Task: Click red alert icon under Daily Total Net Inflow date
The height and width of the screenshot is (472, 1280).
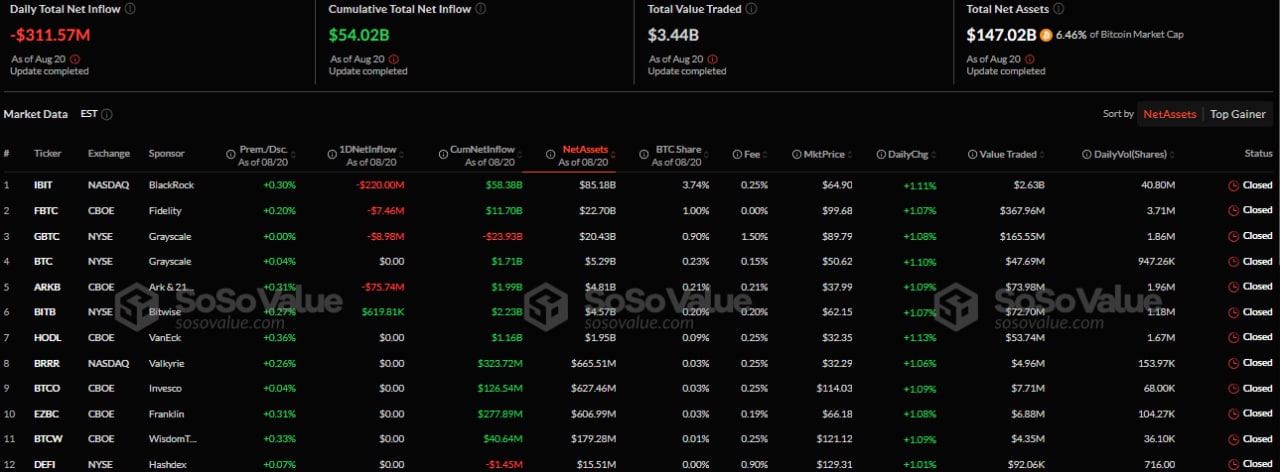Action: (74, 59)
